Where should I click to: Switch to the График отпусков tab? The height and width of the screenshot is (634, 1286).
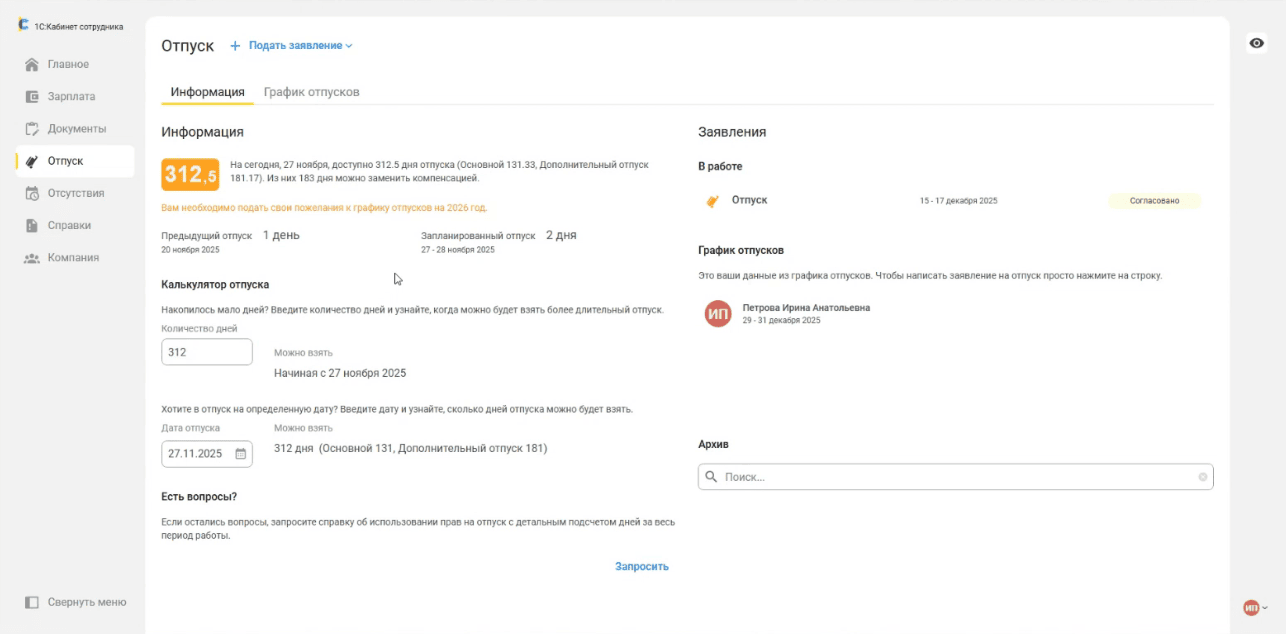(311, 92)
